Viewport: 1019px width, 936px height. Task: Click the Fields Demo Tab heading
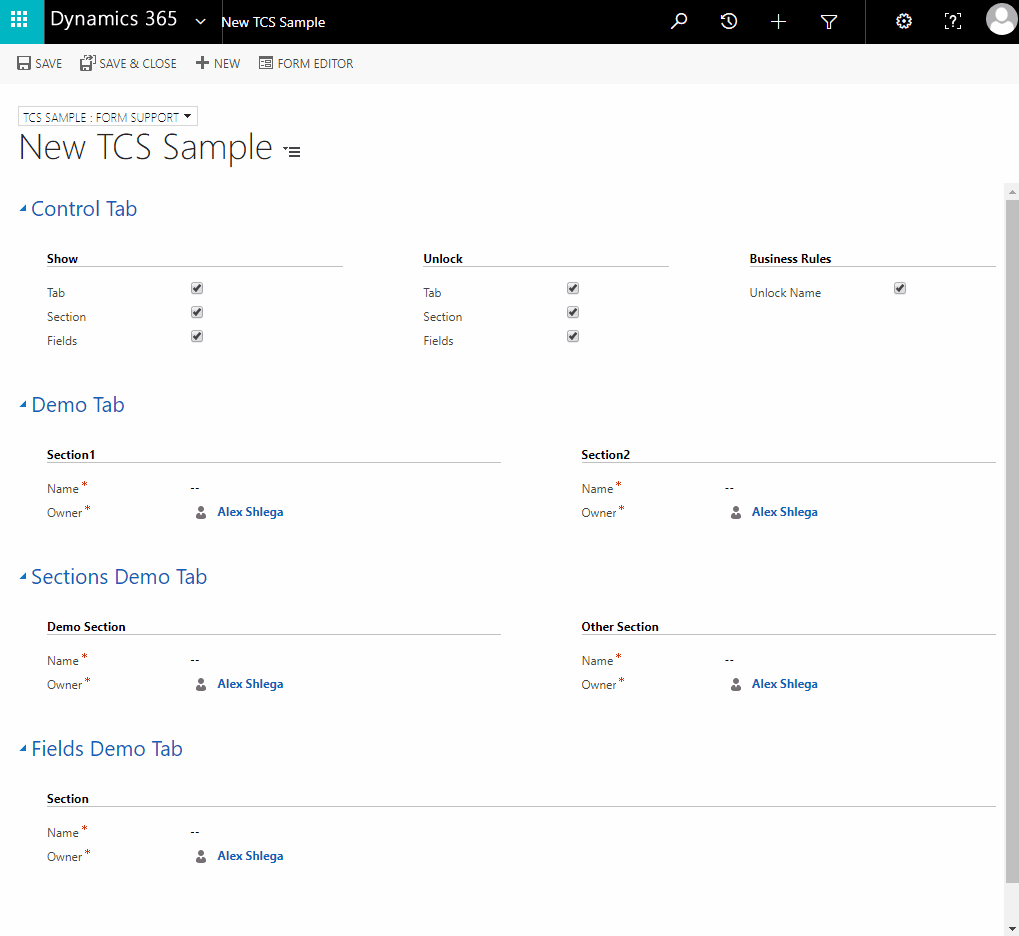point(107,749)
